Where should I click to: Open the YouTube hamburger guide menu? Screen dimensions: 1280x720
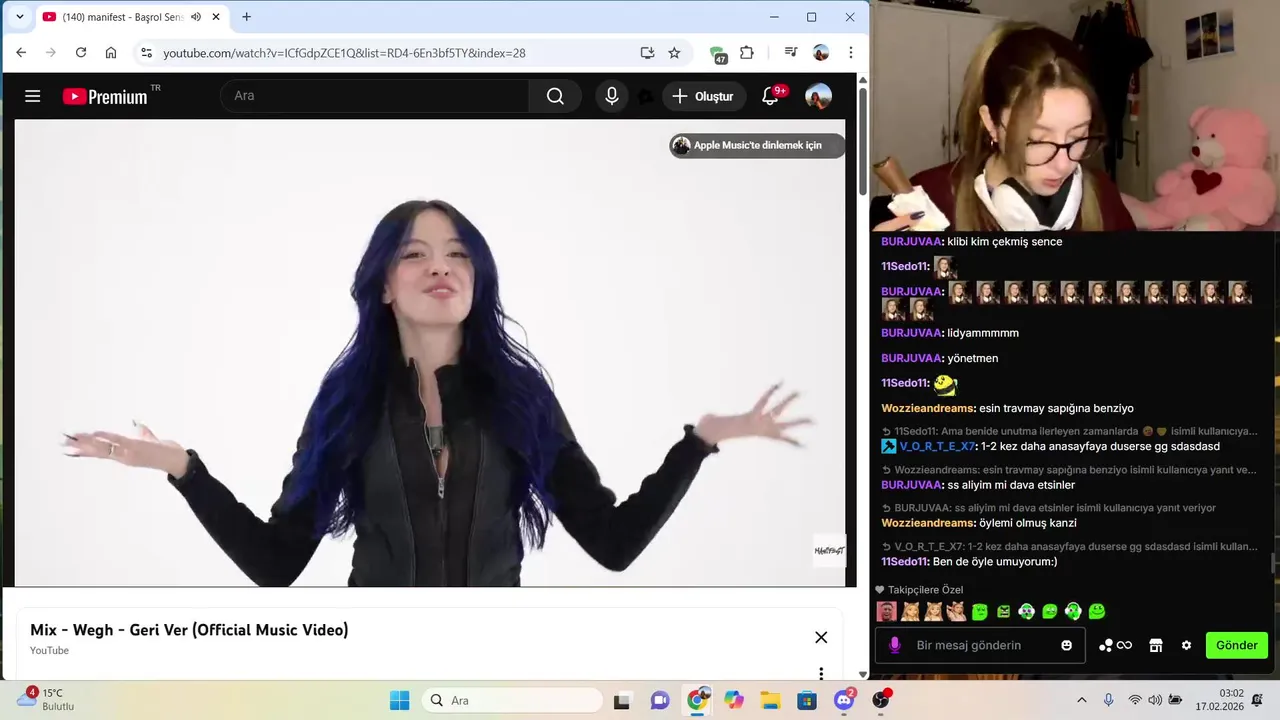tap(32, 96)
